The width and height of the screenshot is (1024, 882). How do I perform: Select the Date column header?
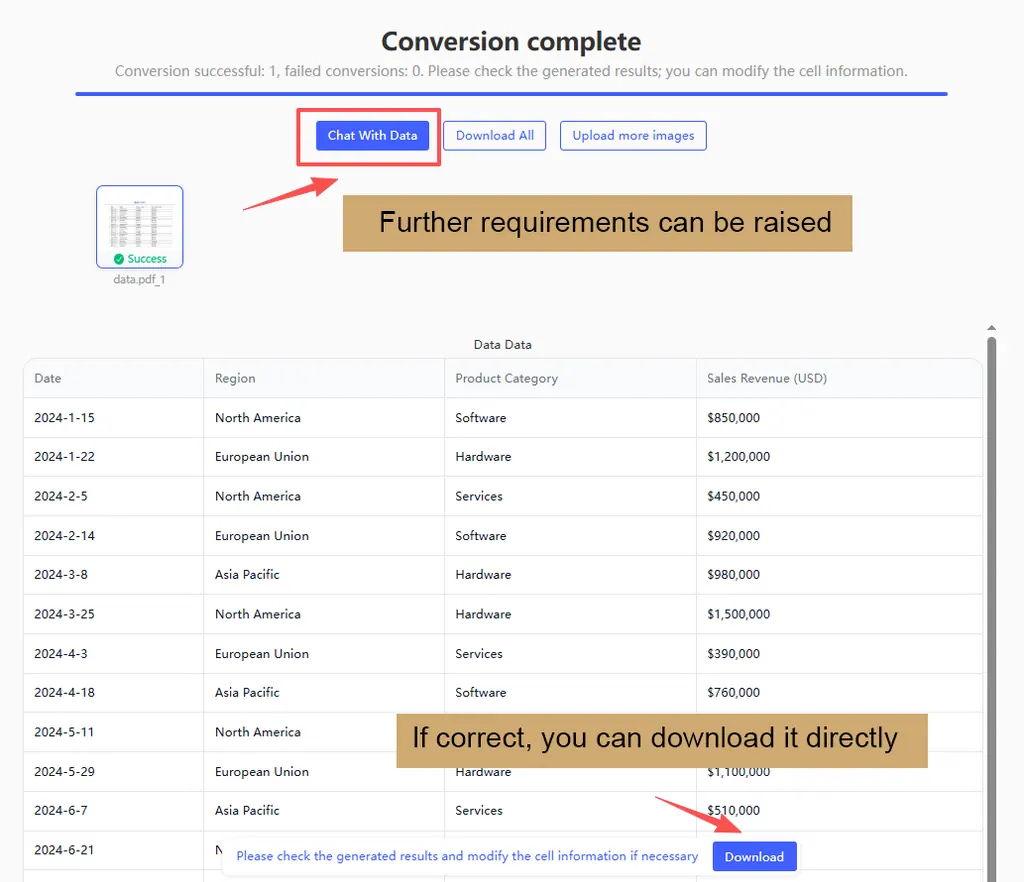pyautogui.click(x=48, y=378)
